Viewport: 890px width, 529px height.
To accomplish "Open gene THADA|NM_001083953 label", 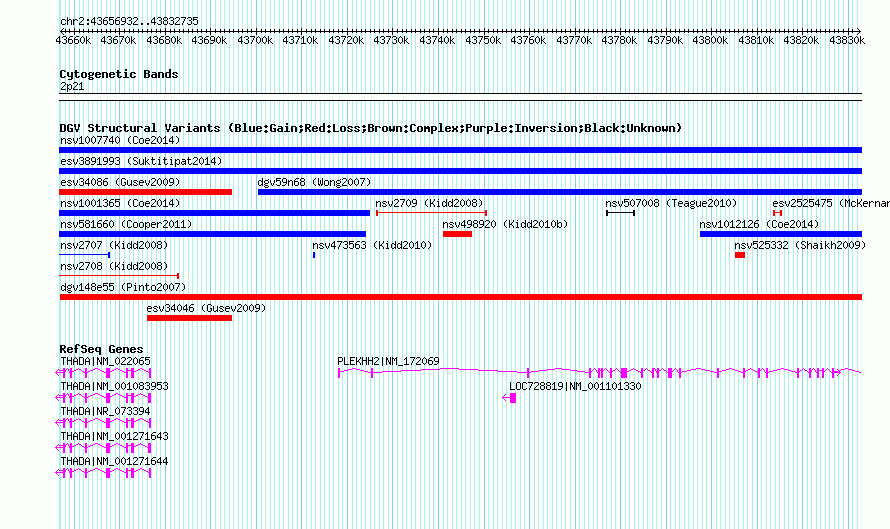I will (x=114, y=386).
